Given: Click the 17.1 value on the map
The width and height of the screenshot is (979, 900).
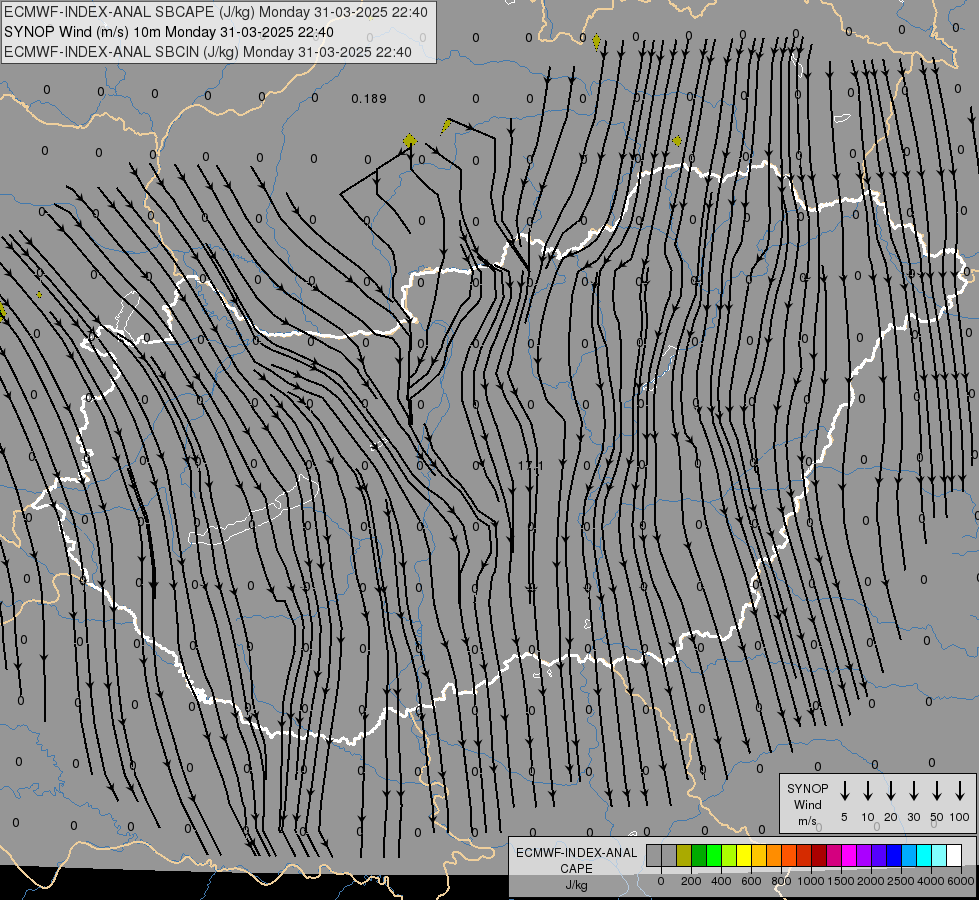Looking at the screenshot, I should (531, 466).
